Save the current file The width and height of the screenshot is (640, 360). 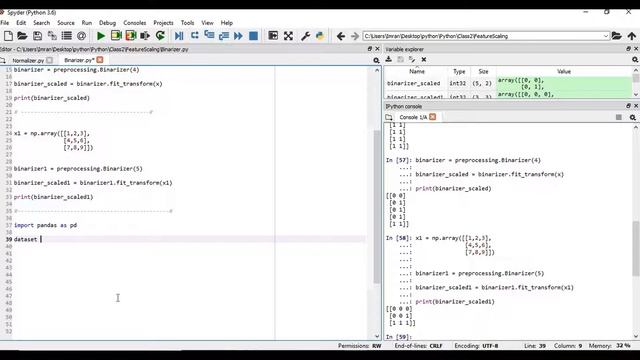pyautogui.click(x=37, y=36)
